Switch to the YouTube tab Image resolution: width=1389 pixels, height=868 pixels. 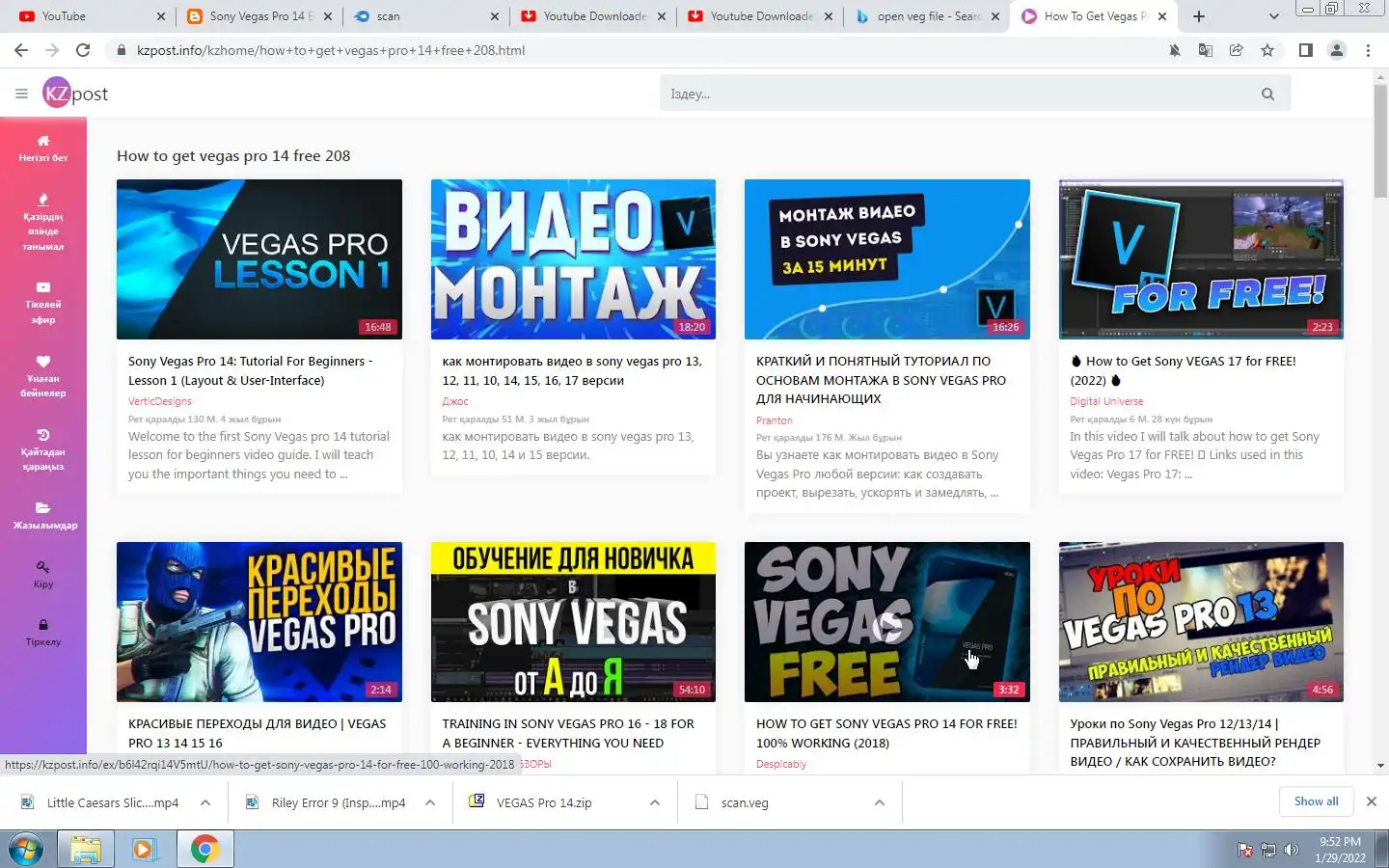92,16
